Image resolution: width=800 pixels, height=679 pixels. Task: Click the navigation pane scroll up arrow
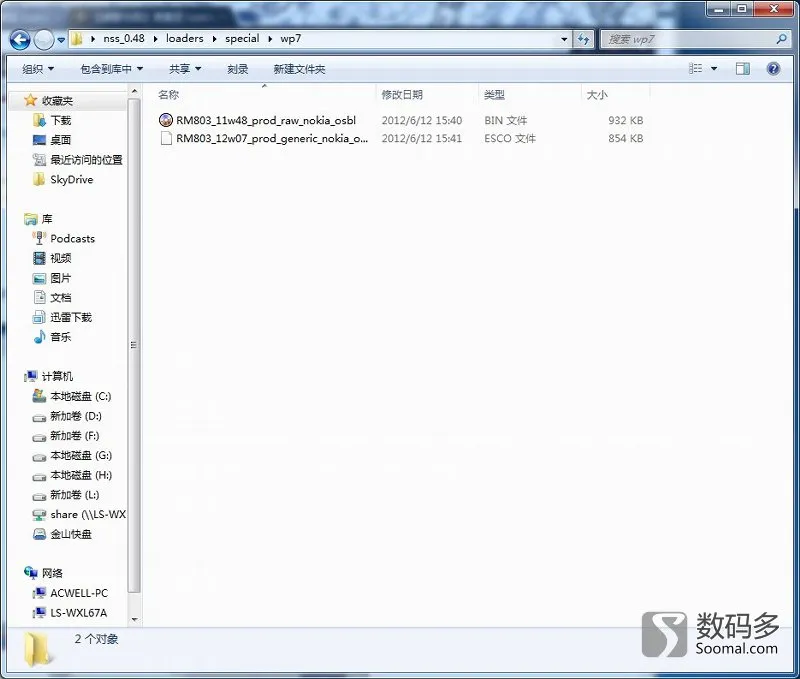134,91
